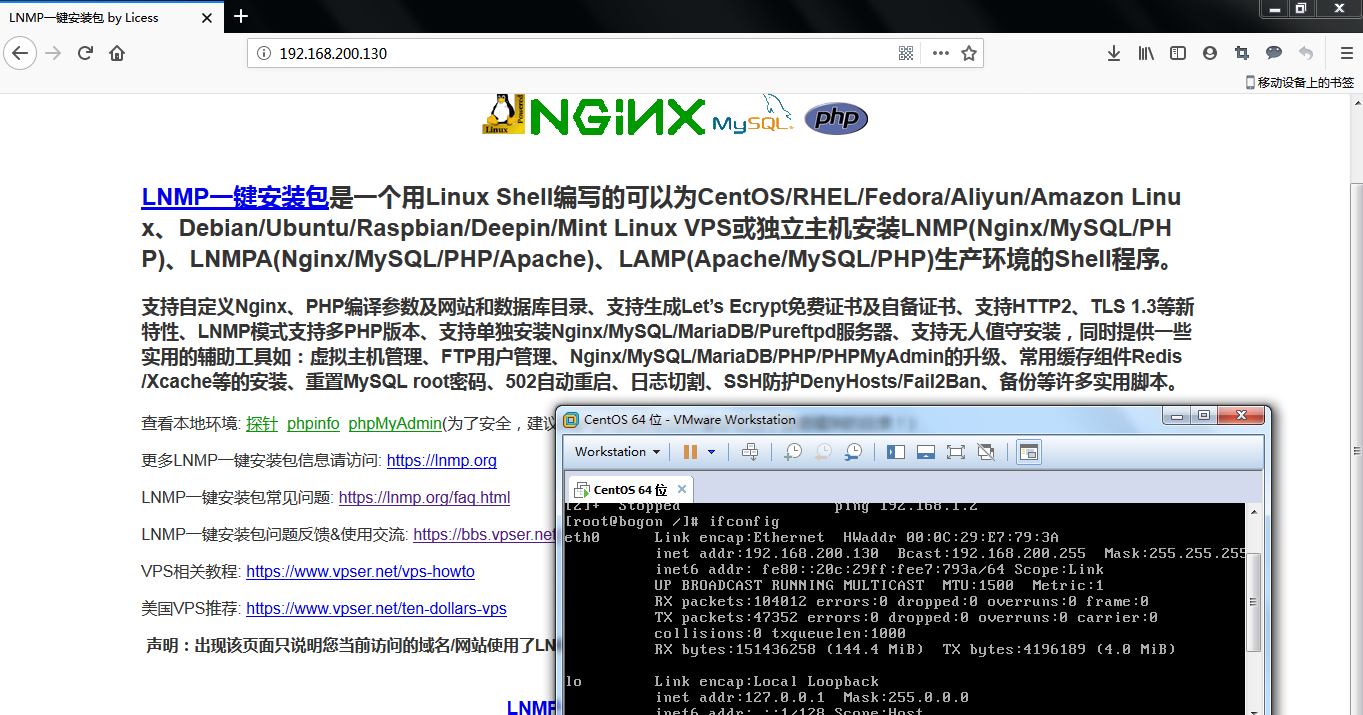This screenshot has width=1363, height=715.
Task: Toggle the VMware thumbnail bar
Action: (926, 452)
